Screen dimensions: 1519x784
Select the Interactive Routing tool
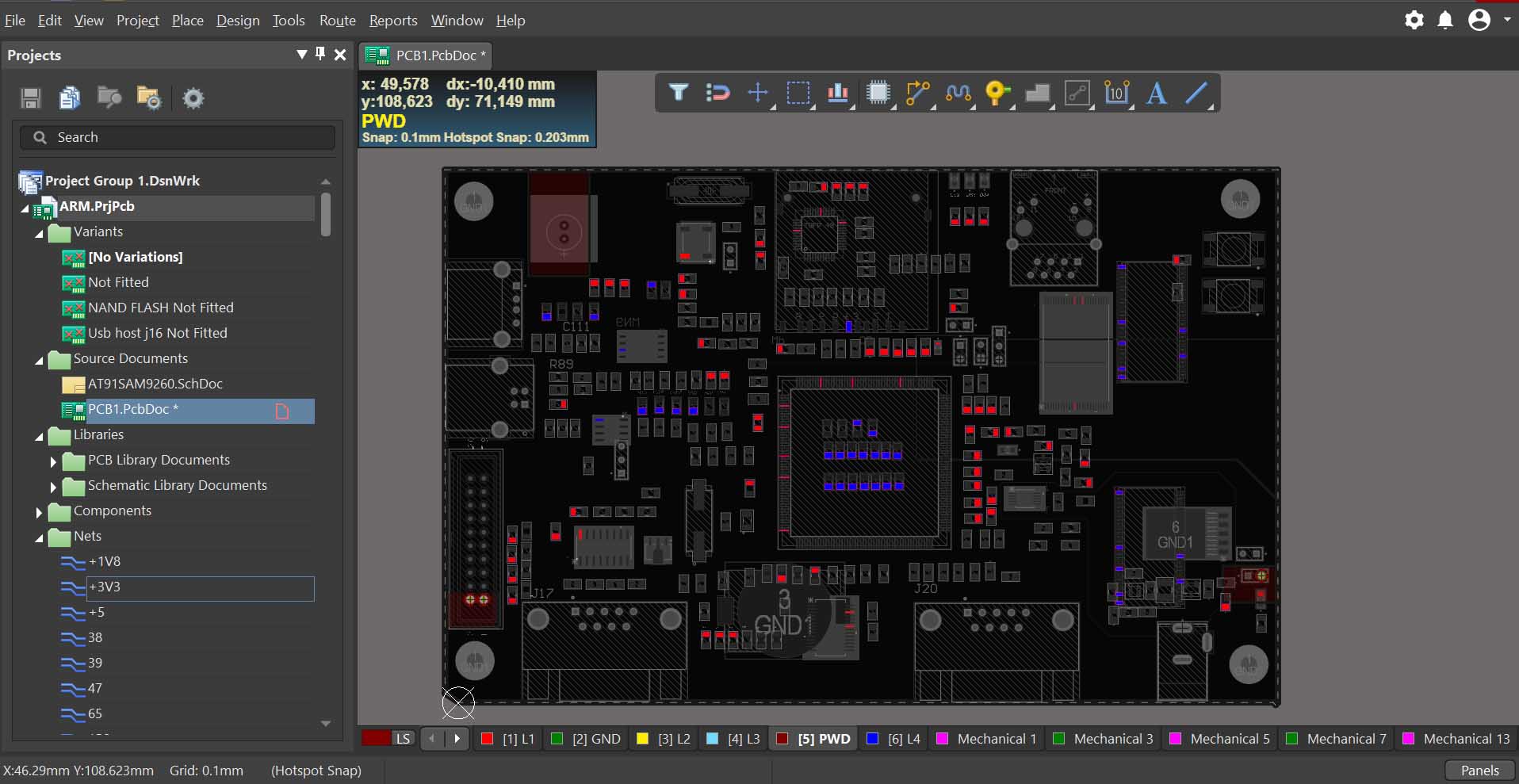pos(917,93)
